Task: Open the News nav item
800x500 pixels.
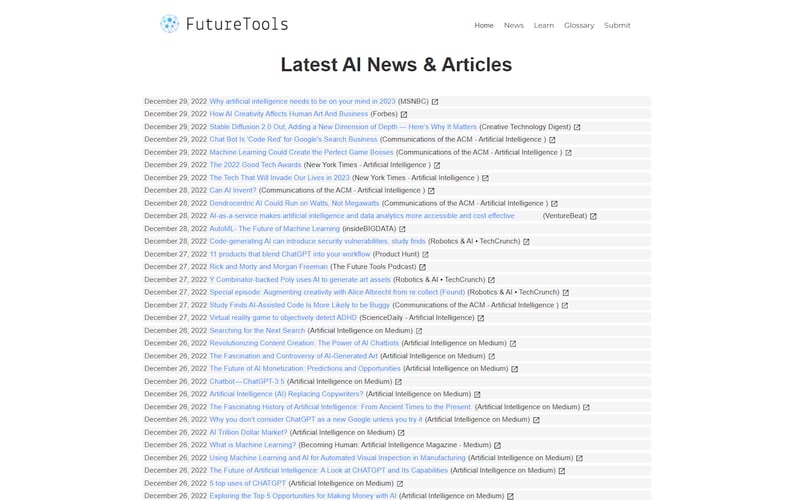Action: point(514,25)
